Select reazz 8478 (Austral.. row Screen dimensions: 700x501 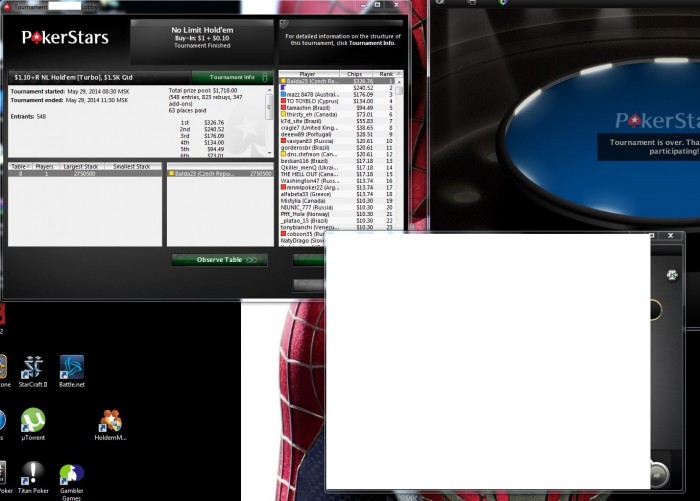[x=337, y=95]
